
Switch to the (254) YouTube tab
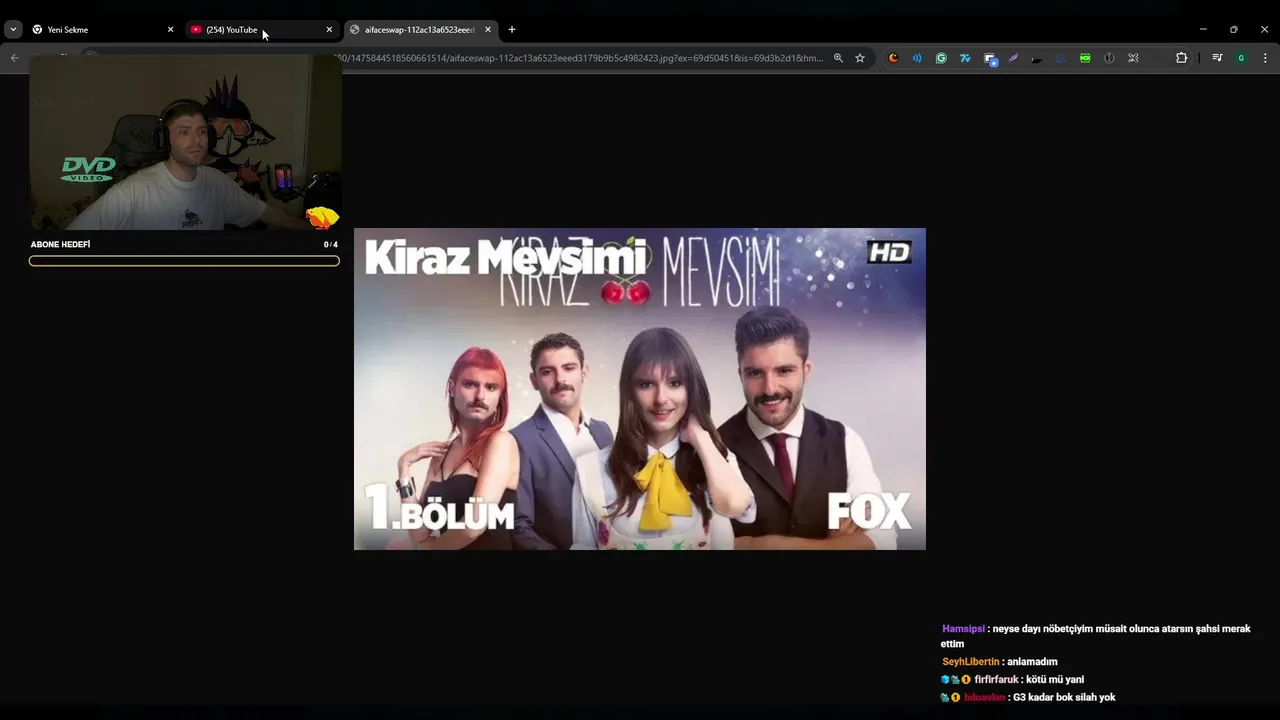point(261,30)
